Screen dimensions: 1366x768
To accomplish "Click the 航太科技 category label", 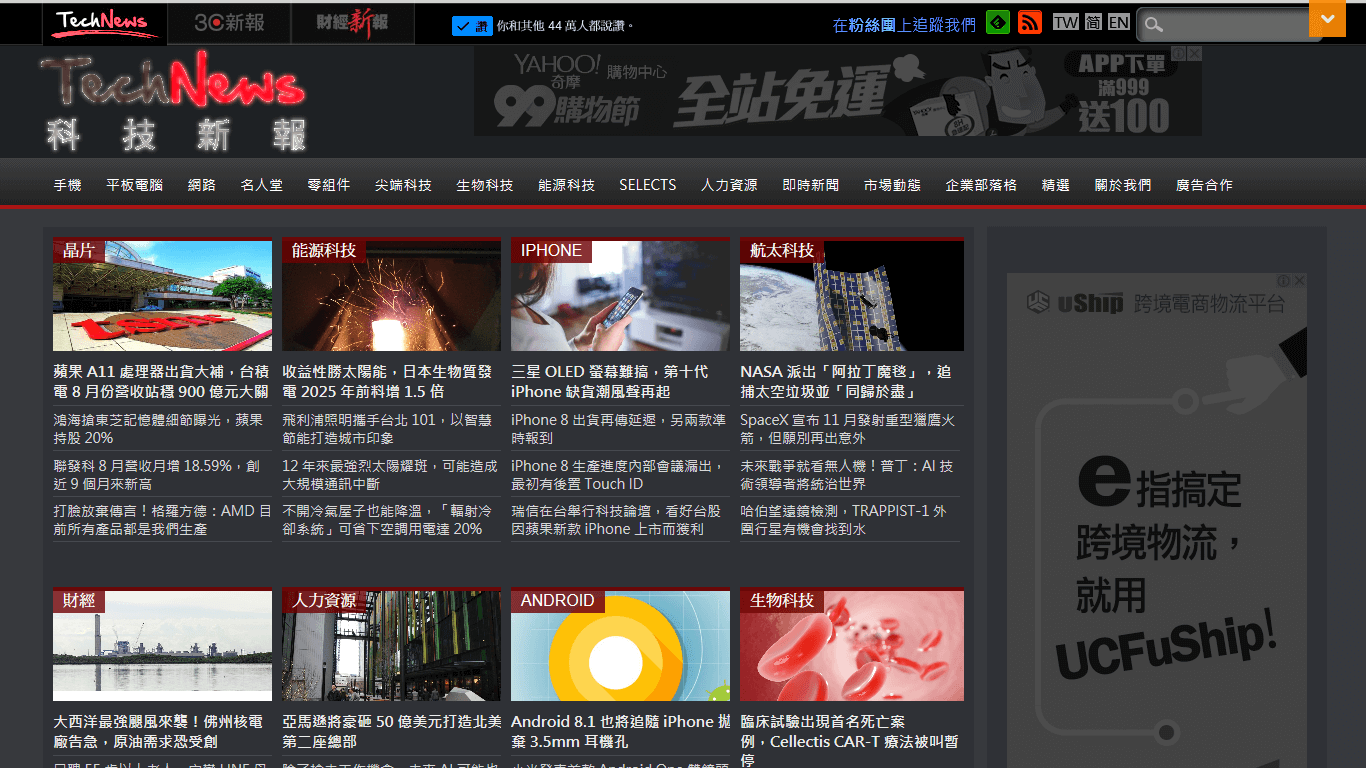I will pos(782,250).
